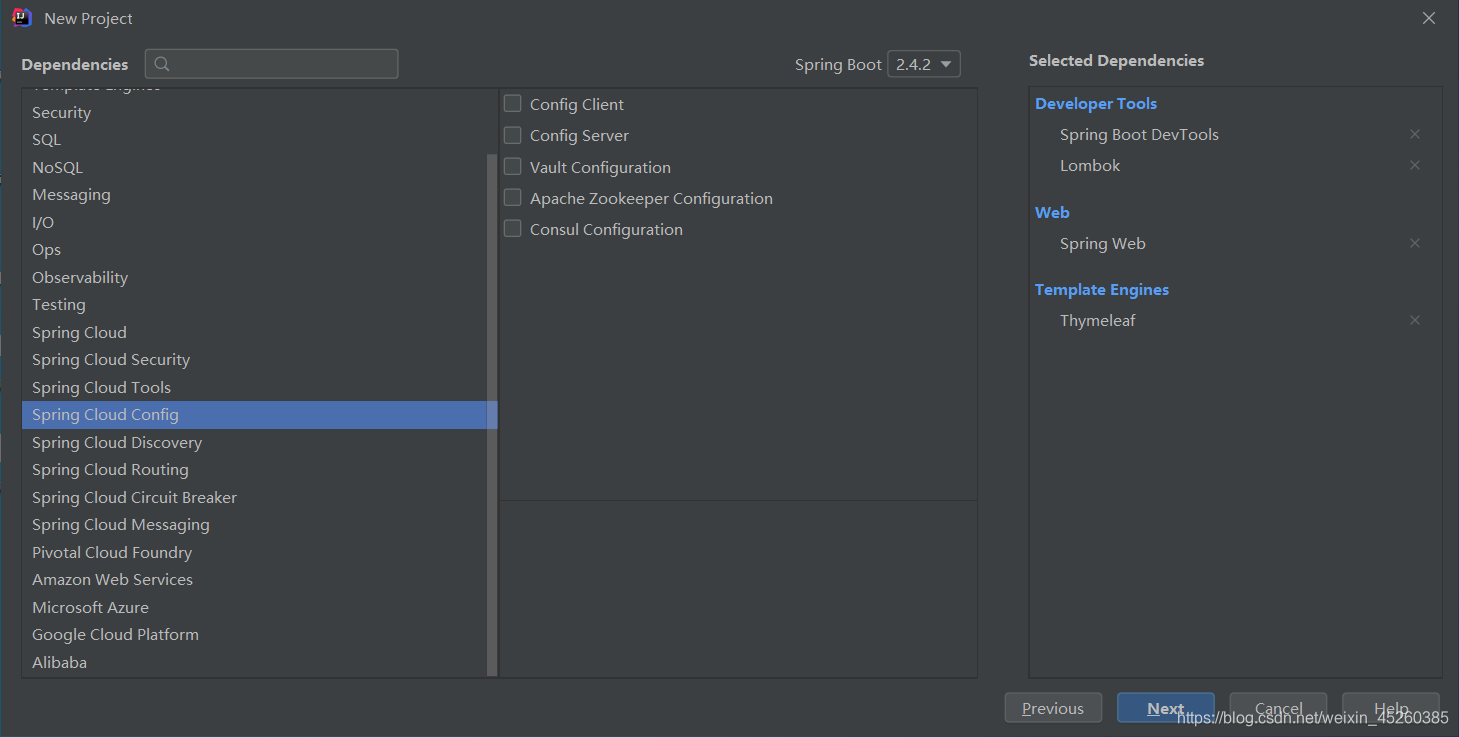Select Spring Cloud Tools category
This screenshot has width=1459, height=737.
[x=254, y=388]
